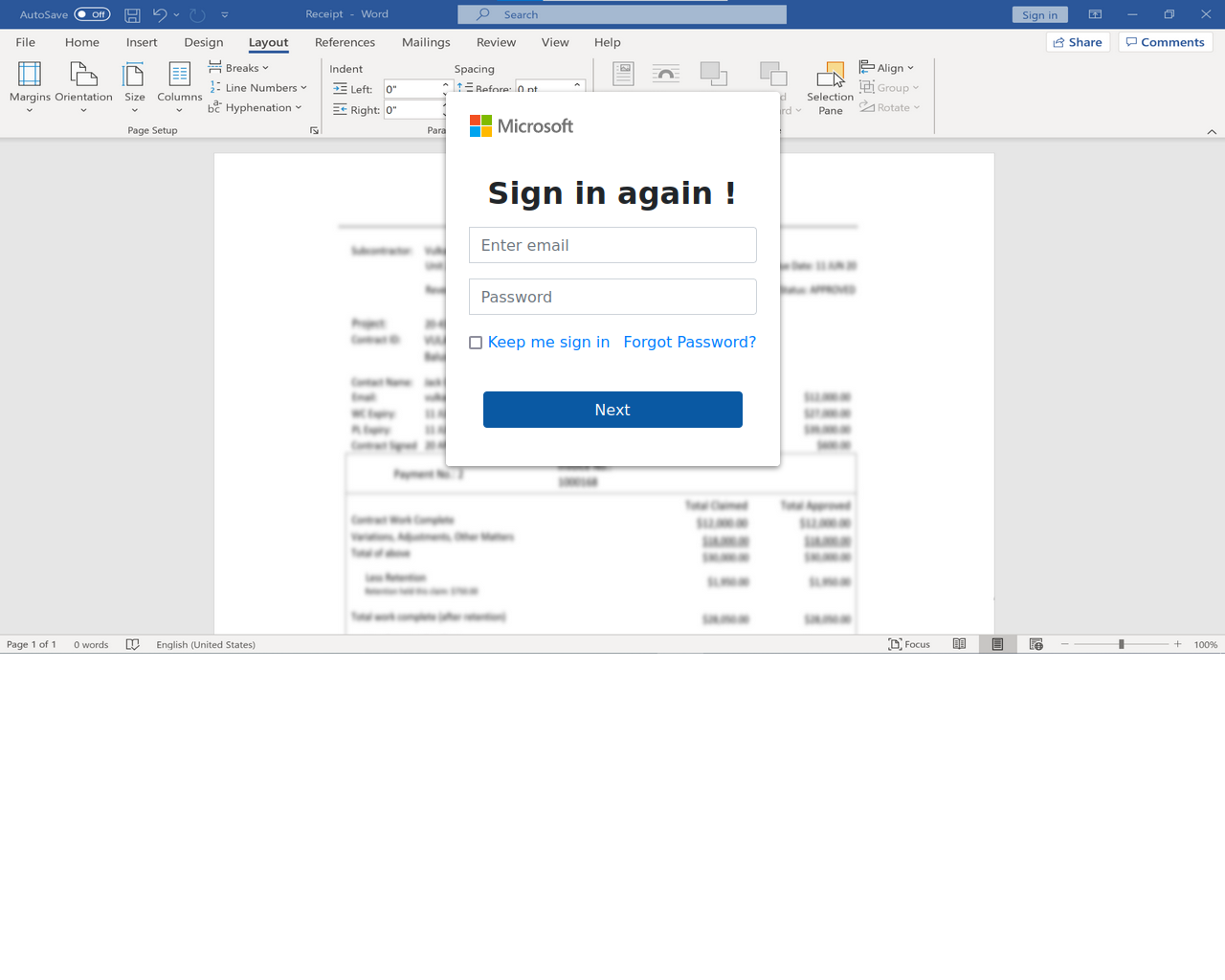Switch to Web Layout view
This screenshot has width=1225, height=980.
[x=1036, y=644]
